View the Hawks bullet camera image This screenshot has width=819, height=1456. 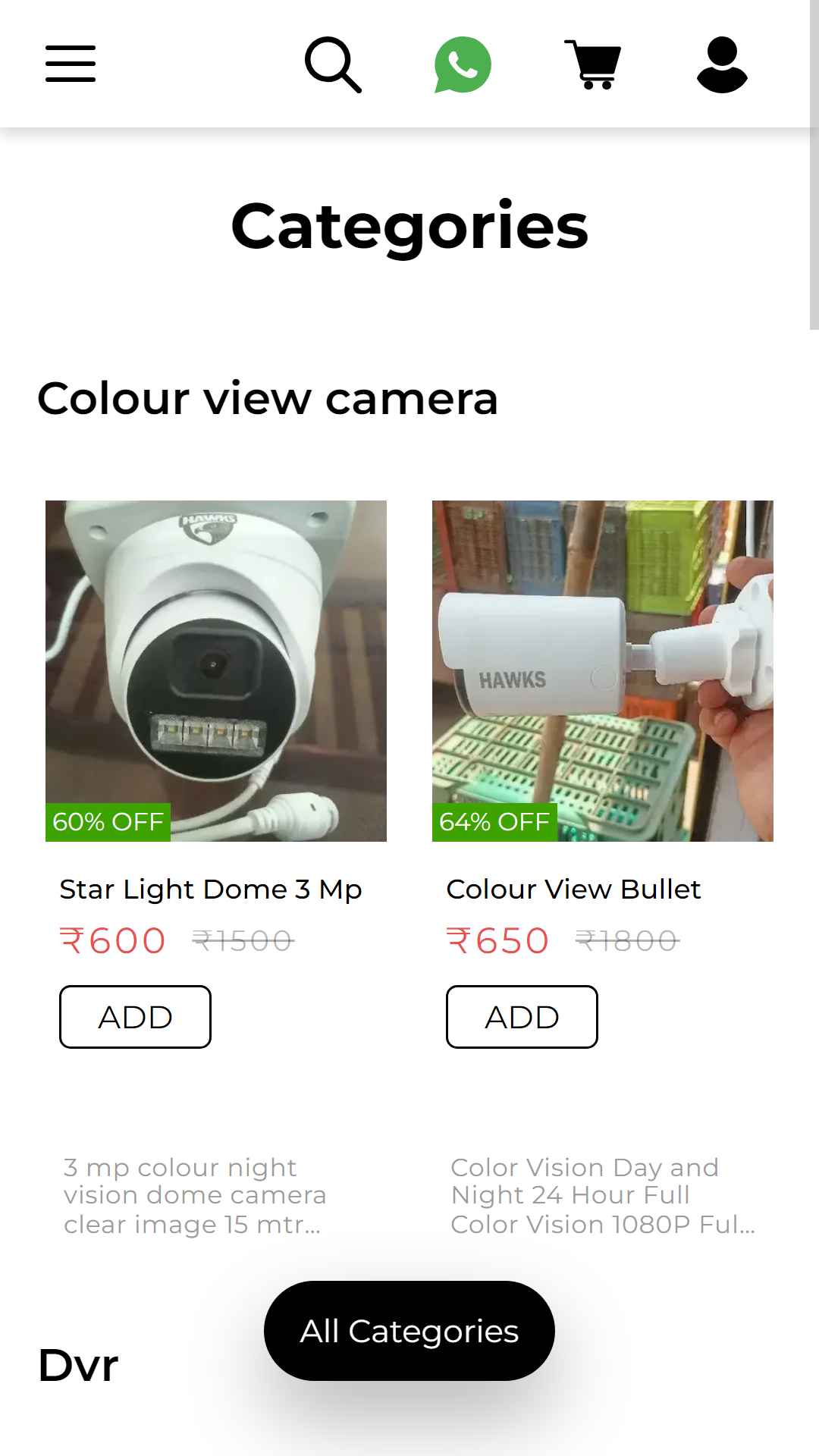point(603,671)
